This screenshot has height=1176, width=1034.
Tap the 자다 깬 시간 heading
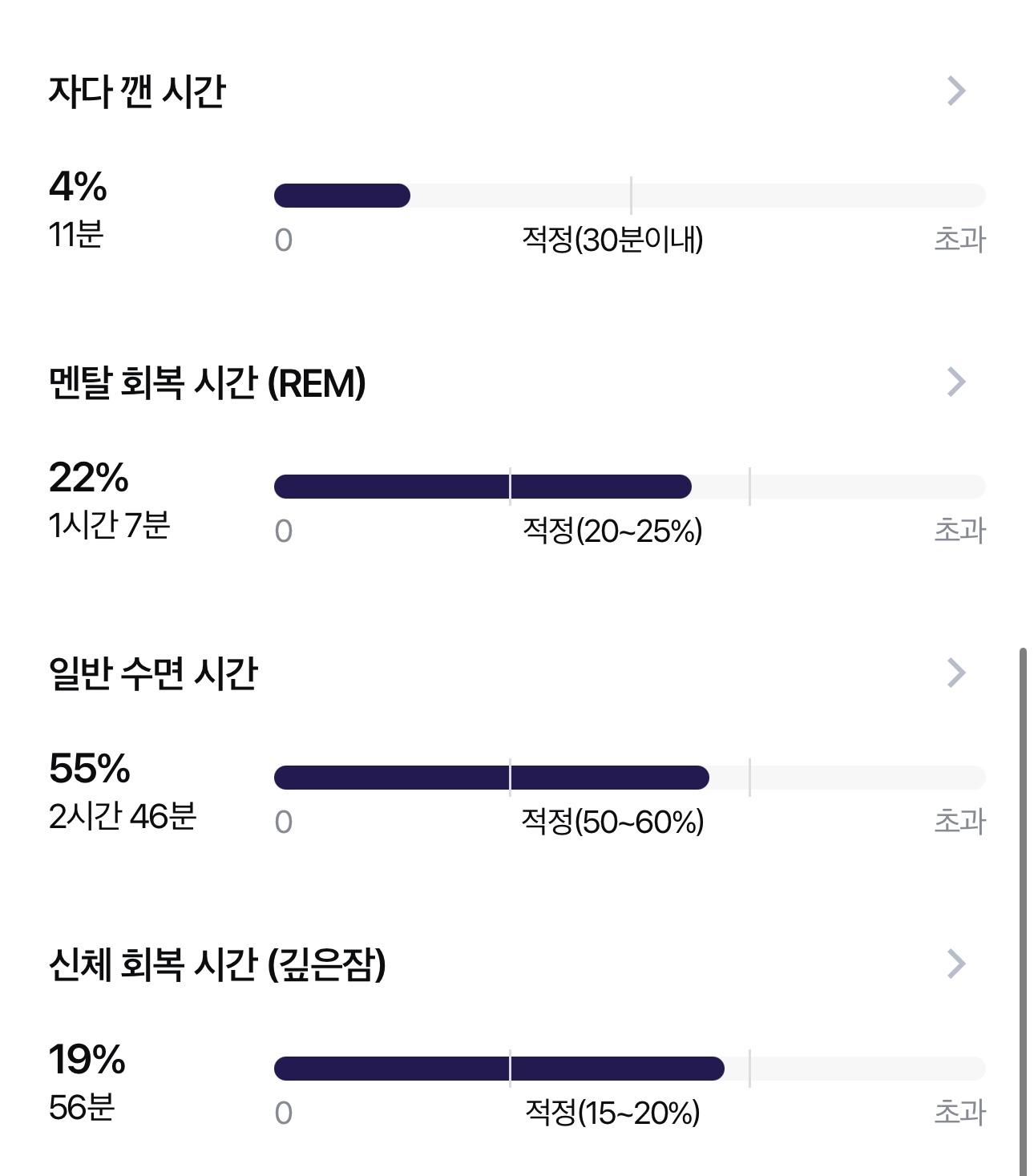[137, 91]
